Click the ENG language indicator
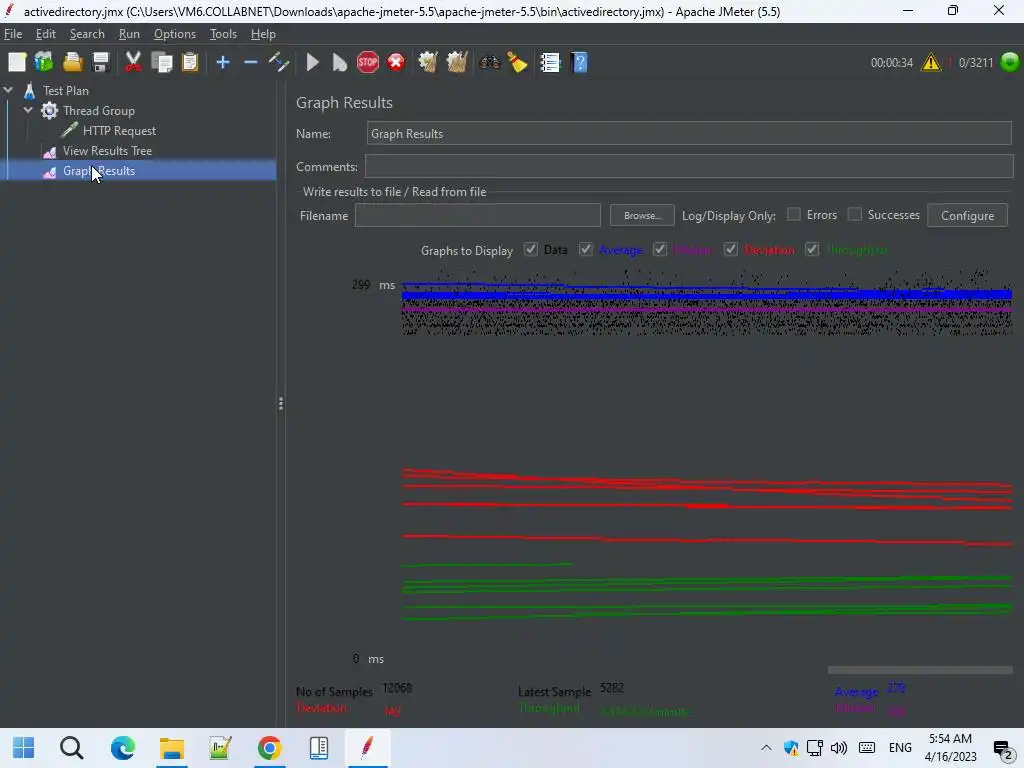Image resolution: width=1024 pixels, height=768 pixels. (x=900, y=748)
